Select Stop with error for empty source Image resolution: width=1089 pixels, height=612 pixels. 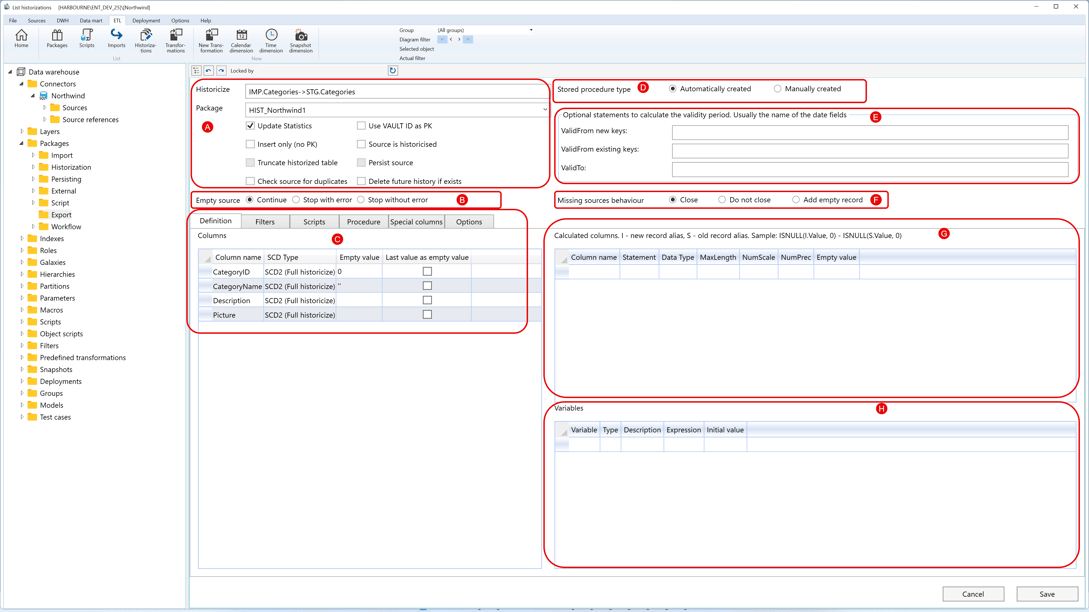point(296,200)
